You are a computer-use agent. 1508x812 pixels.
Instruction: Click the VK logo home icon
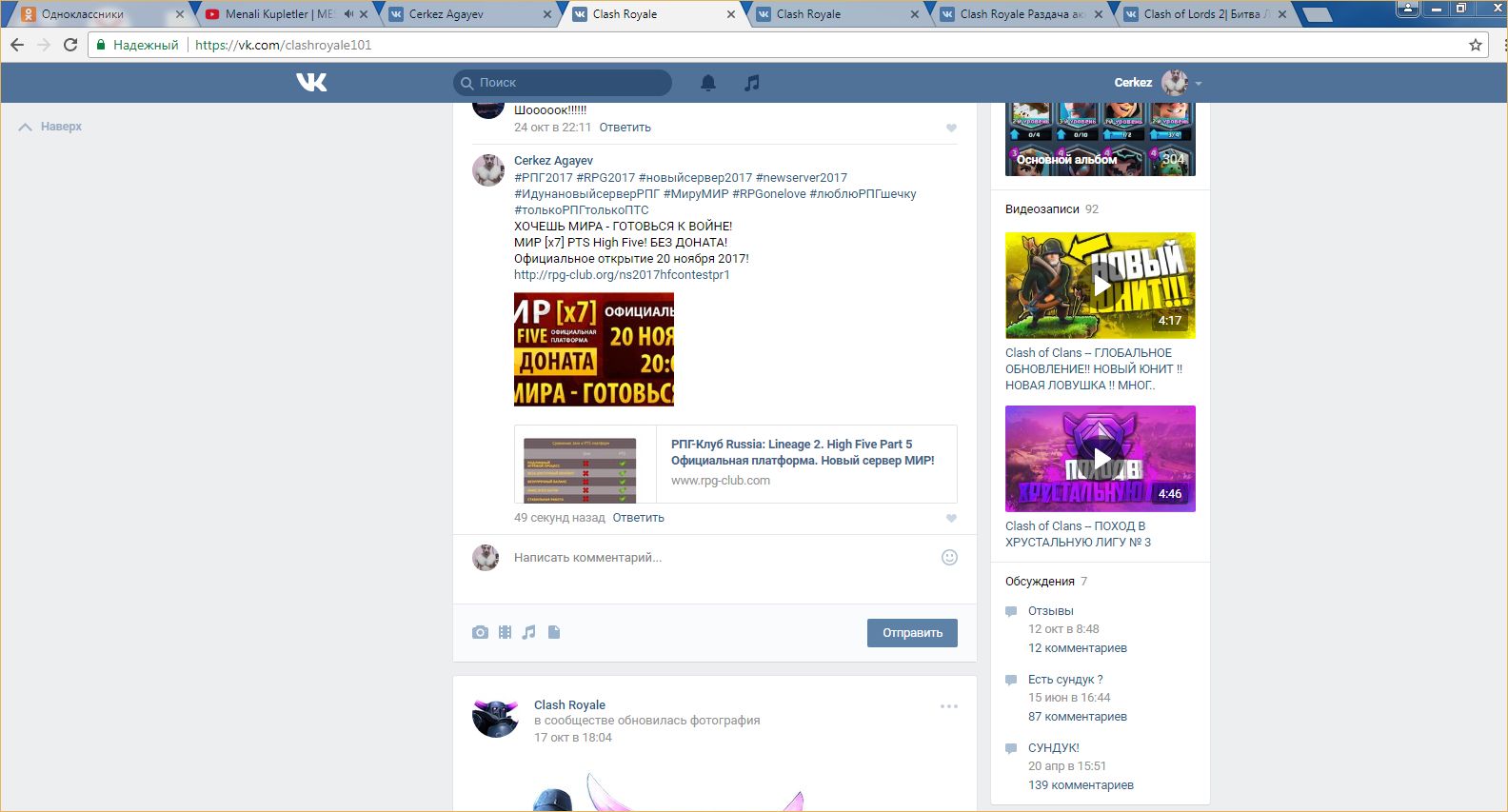point(311,83)
